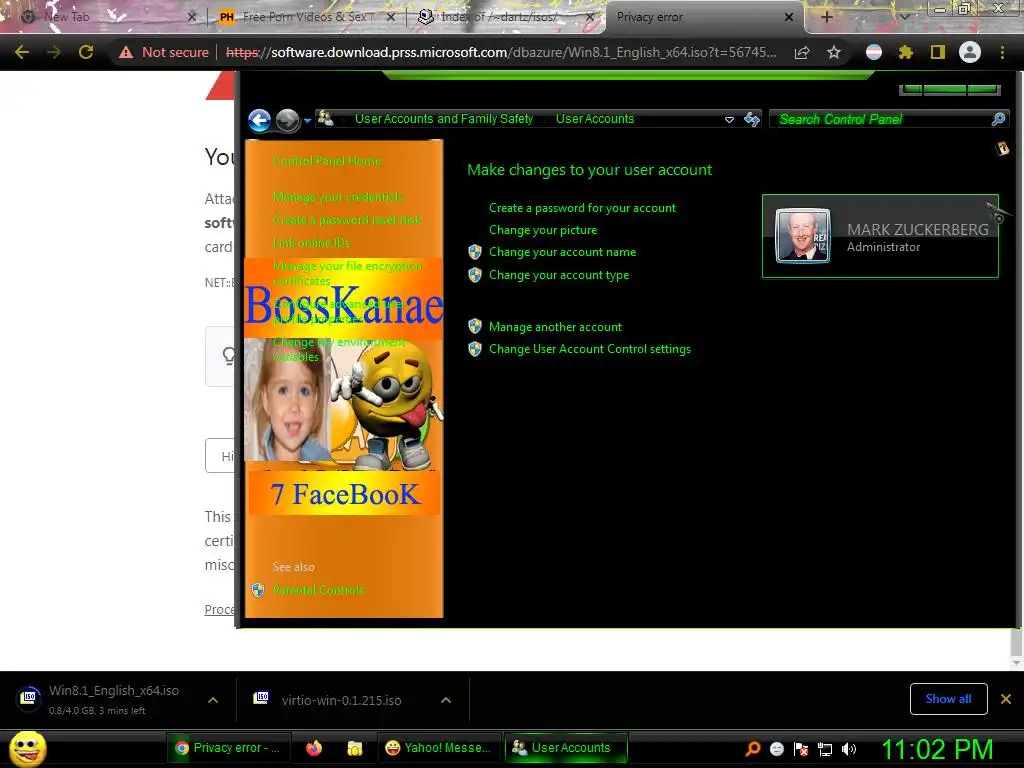Launch Firefox from taskbar
This screenshot has height=768, width=1024.
pos(314,748)
